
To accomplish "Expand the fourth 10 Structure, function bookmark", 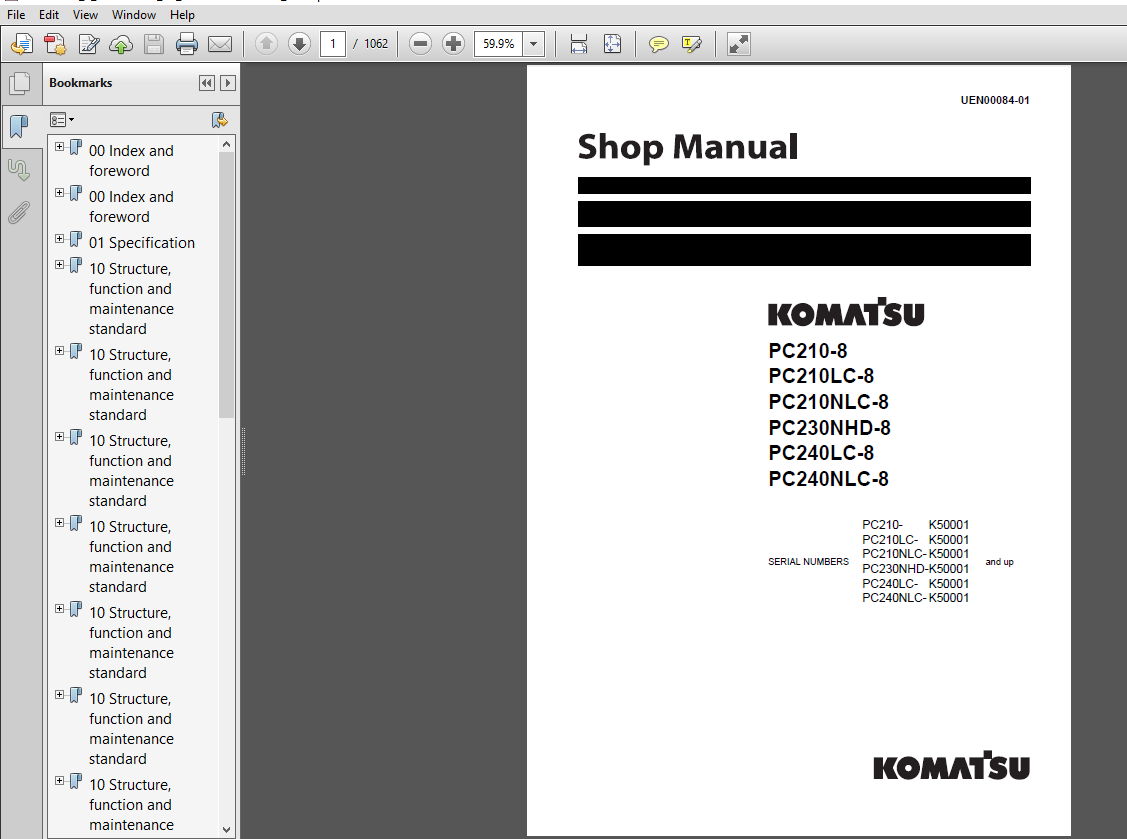I will point(60,523).
